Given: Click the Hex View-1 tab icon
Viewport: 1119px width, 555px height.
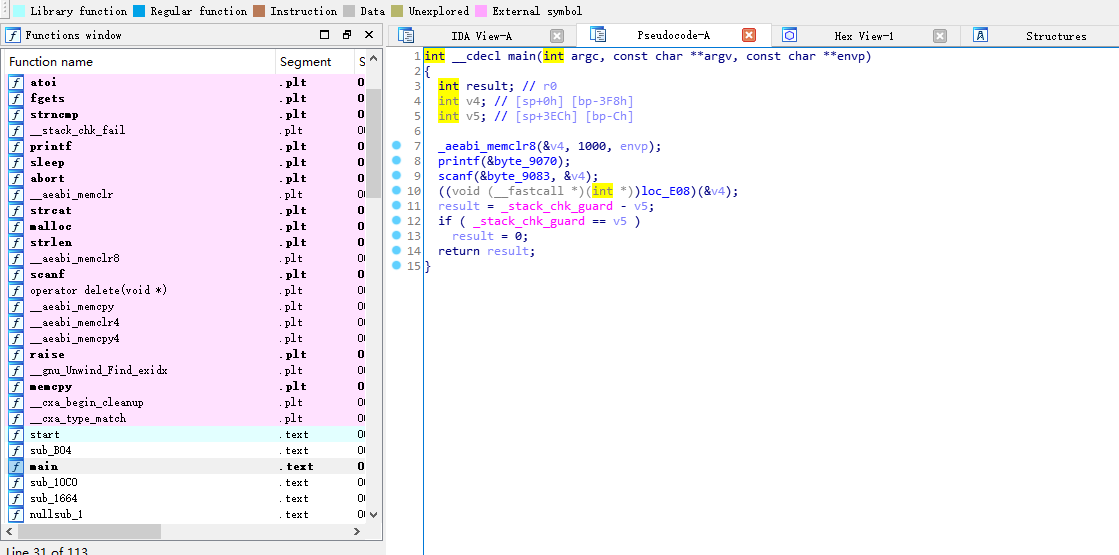Looking at the screenshot, I should pos(789,36).
